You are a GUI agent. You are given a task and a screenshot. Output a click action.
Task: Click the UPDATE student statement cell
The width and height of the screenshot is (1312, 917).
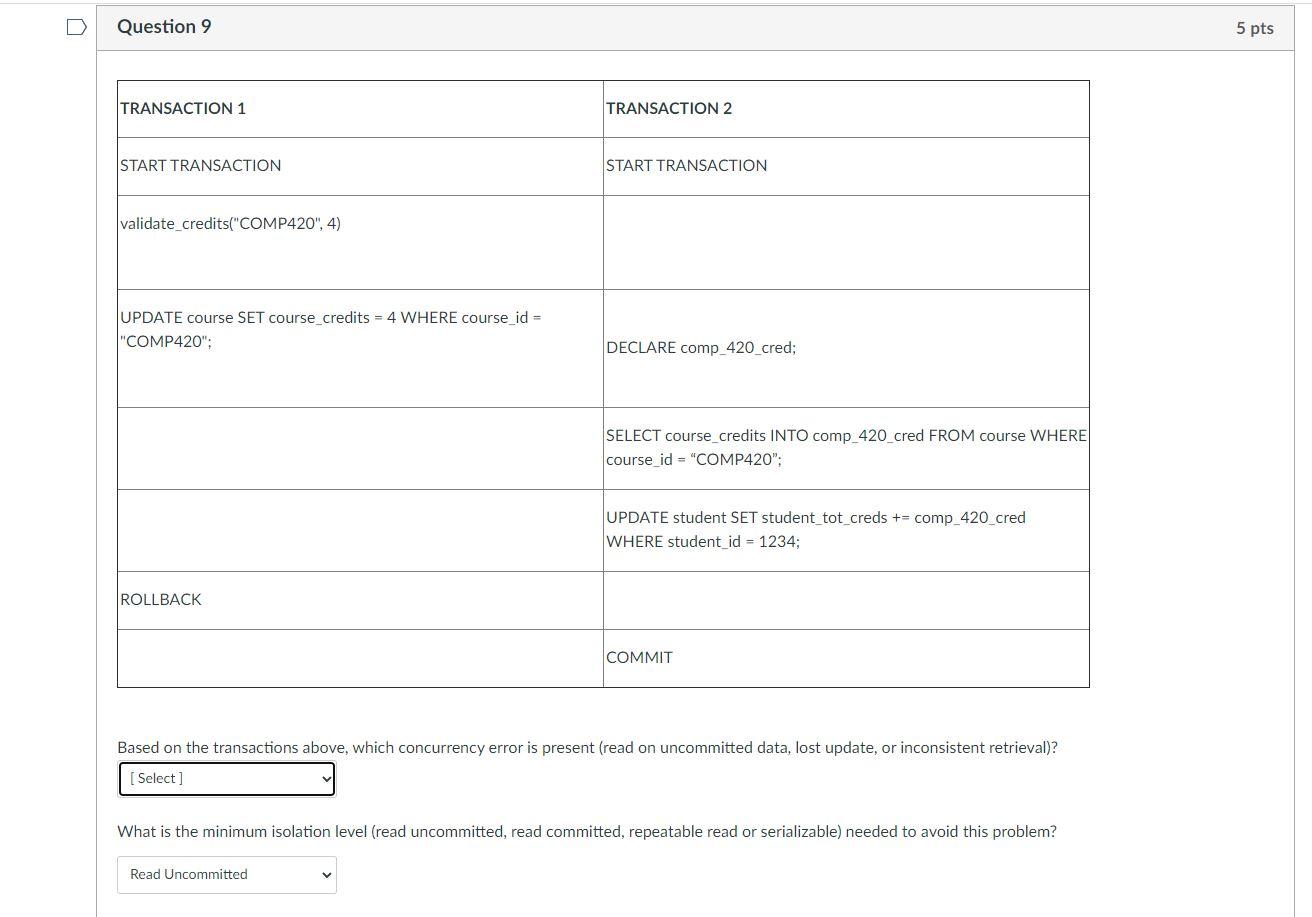[x=815, y=530]
